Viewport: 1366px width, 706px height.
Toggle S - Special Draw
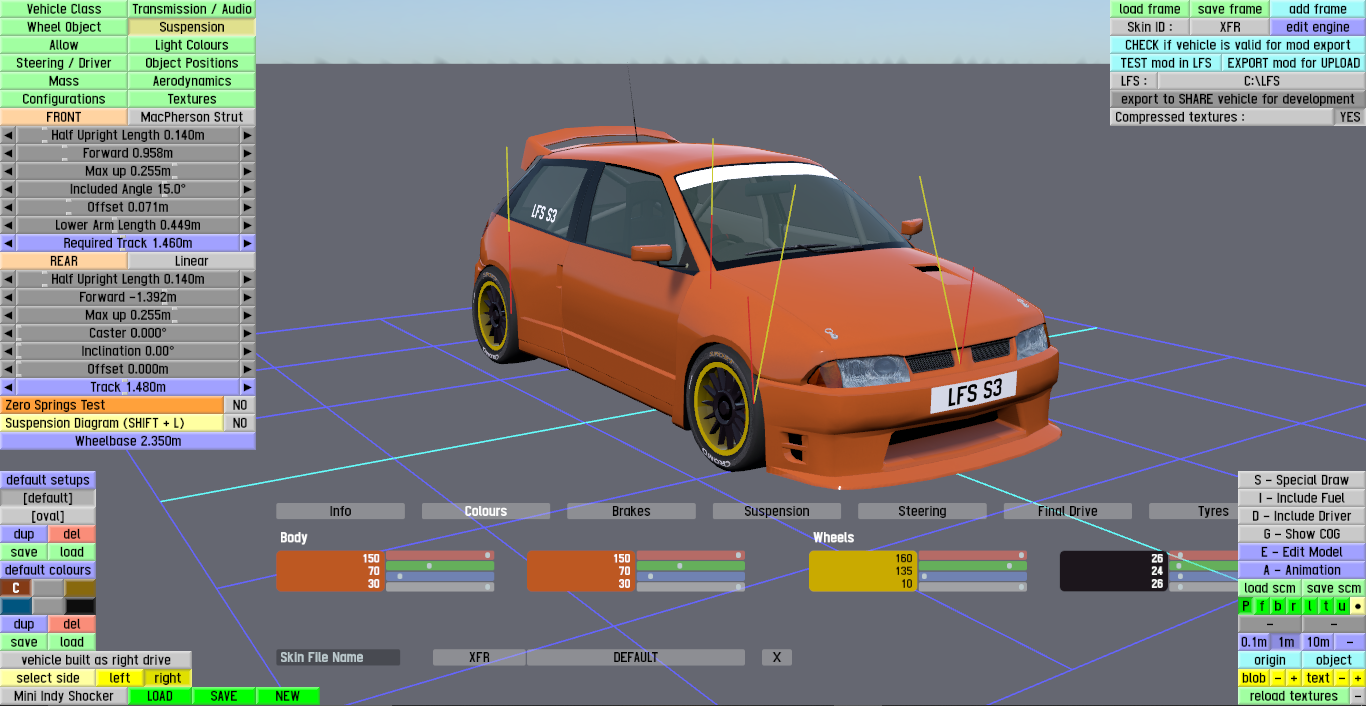(1301, 480)
